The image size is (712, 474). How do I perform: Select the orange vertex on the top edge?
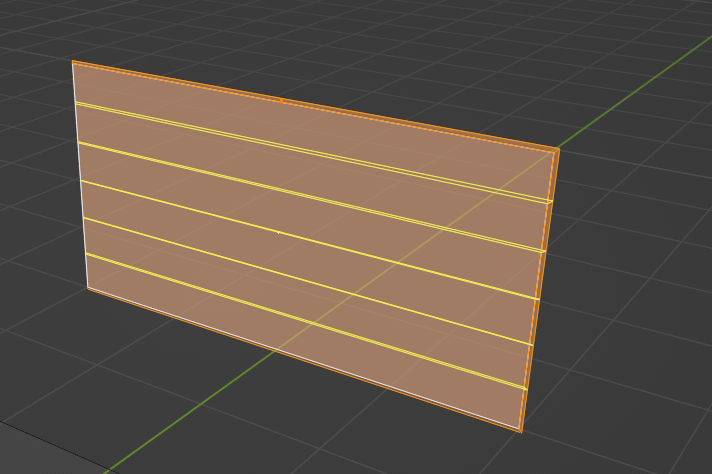point(281,101)
